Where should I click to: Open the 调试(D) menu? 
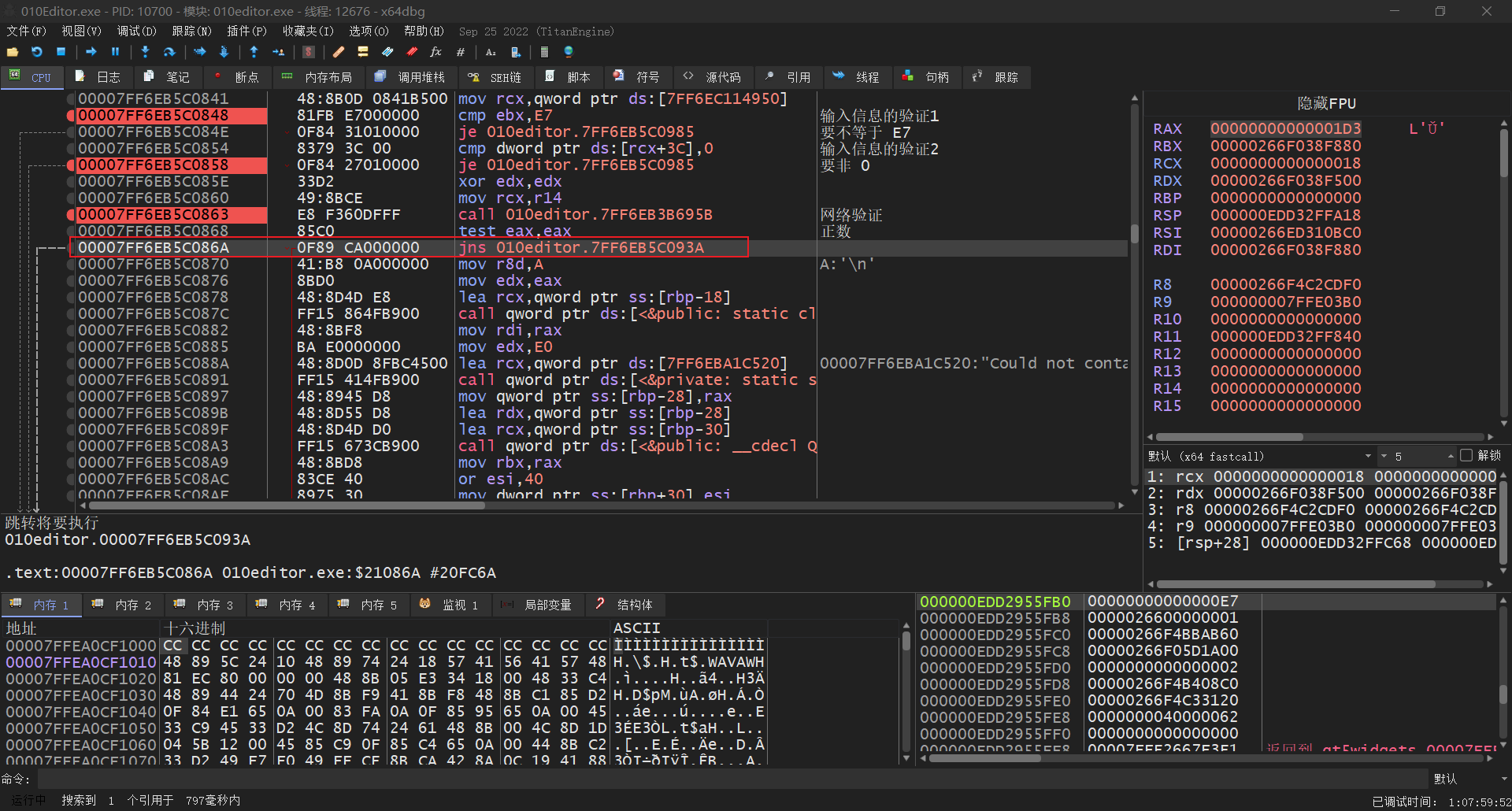point(136,31)
